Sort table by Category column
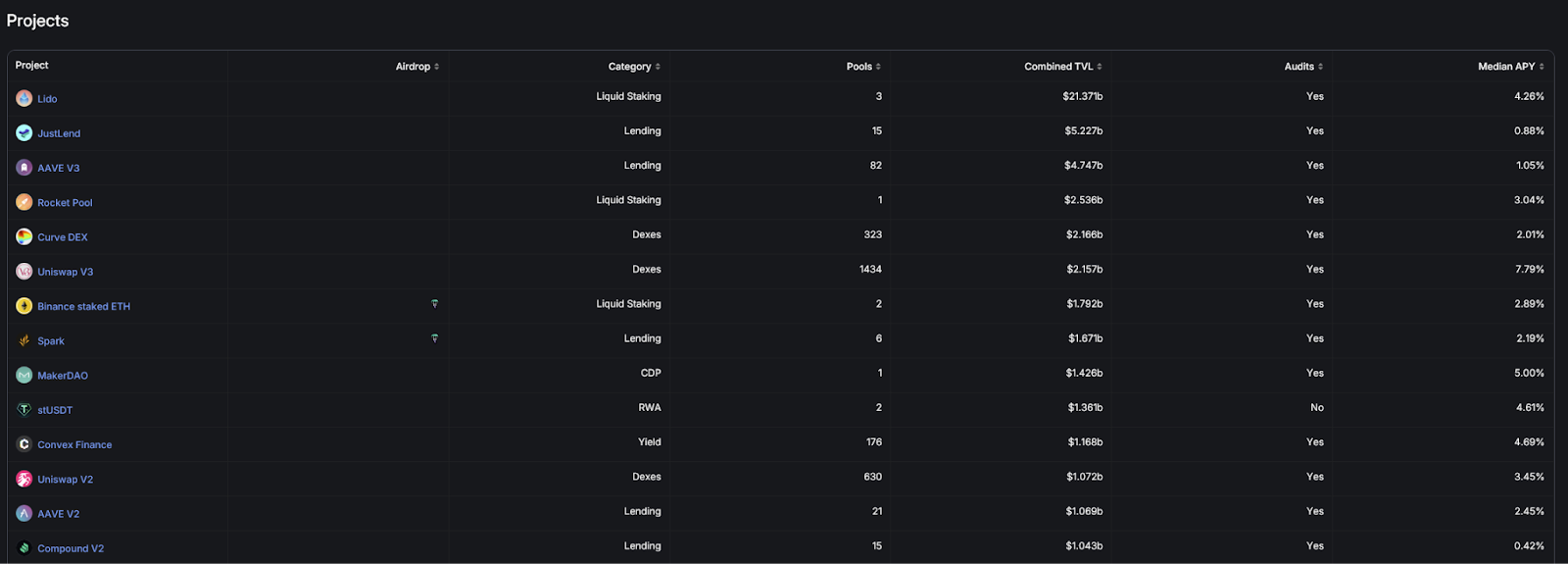 [x=634, y=67]
